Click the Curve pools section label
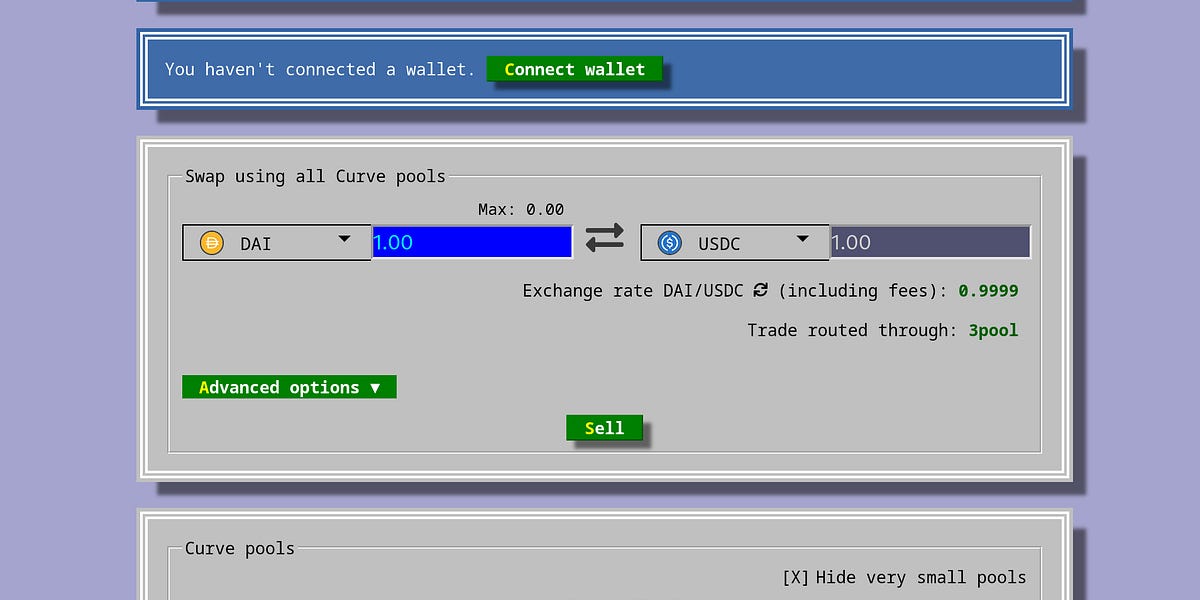The width and height of the screenshot is (1200, 600). (239, 548)
